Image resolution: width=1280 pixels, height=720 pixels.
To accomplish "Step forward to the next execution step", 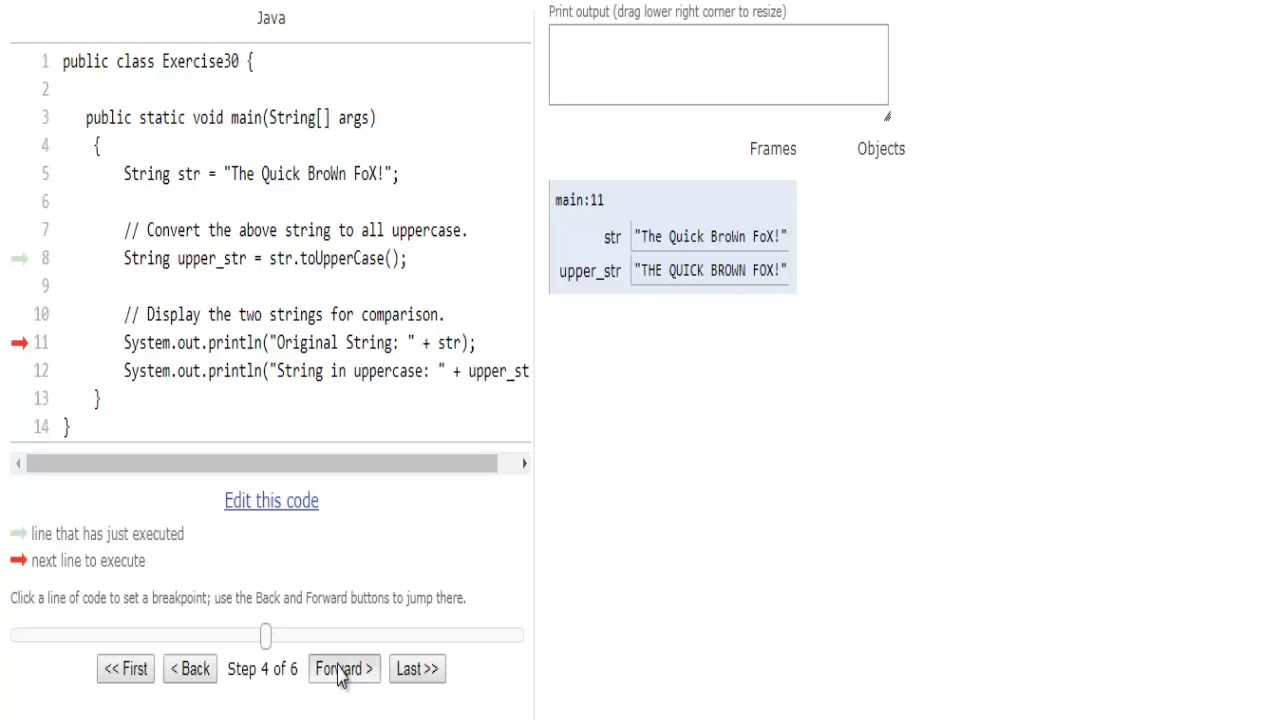I will point(344,669).
